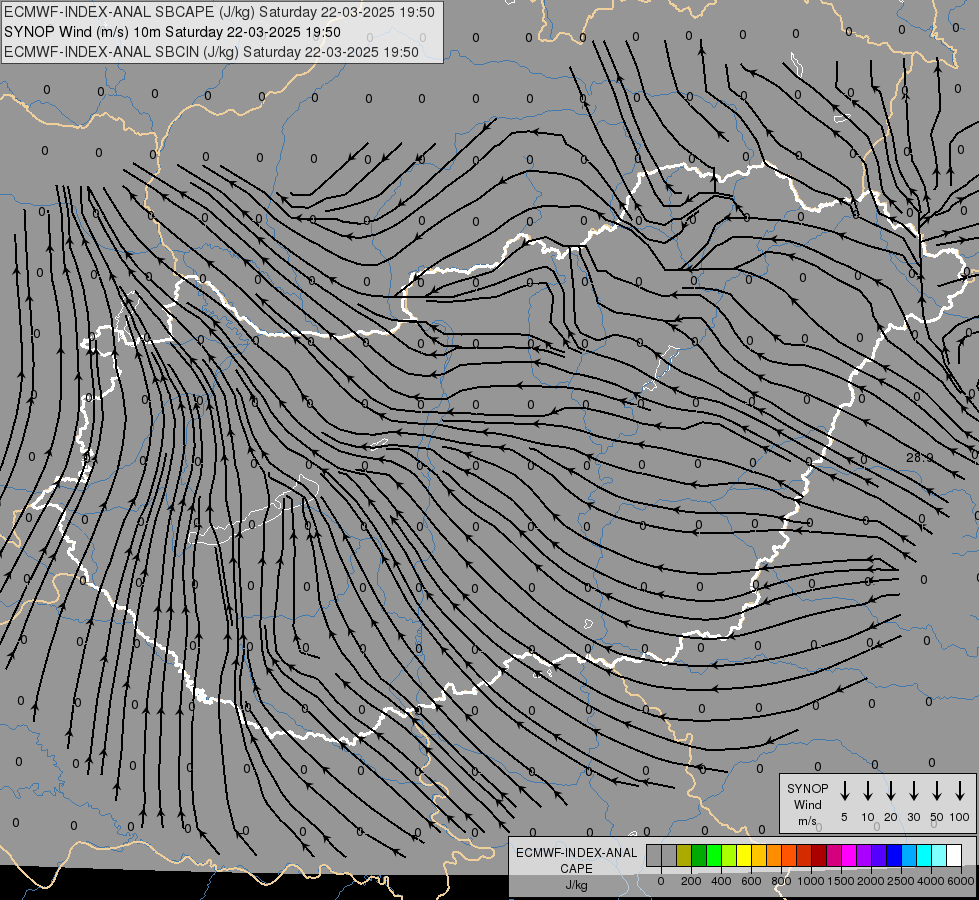Click the wind arrow above the 30 label
Screen dimensions: 979x900
913,791
